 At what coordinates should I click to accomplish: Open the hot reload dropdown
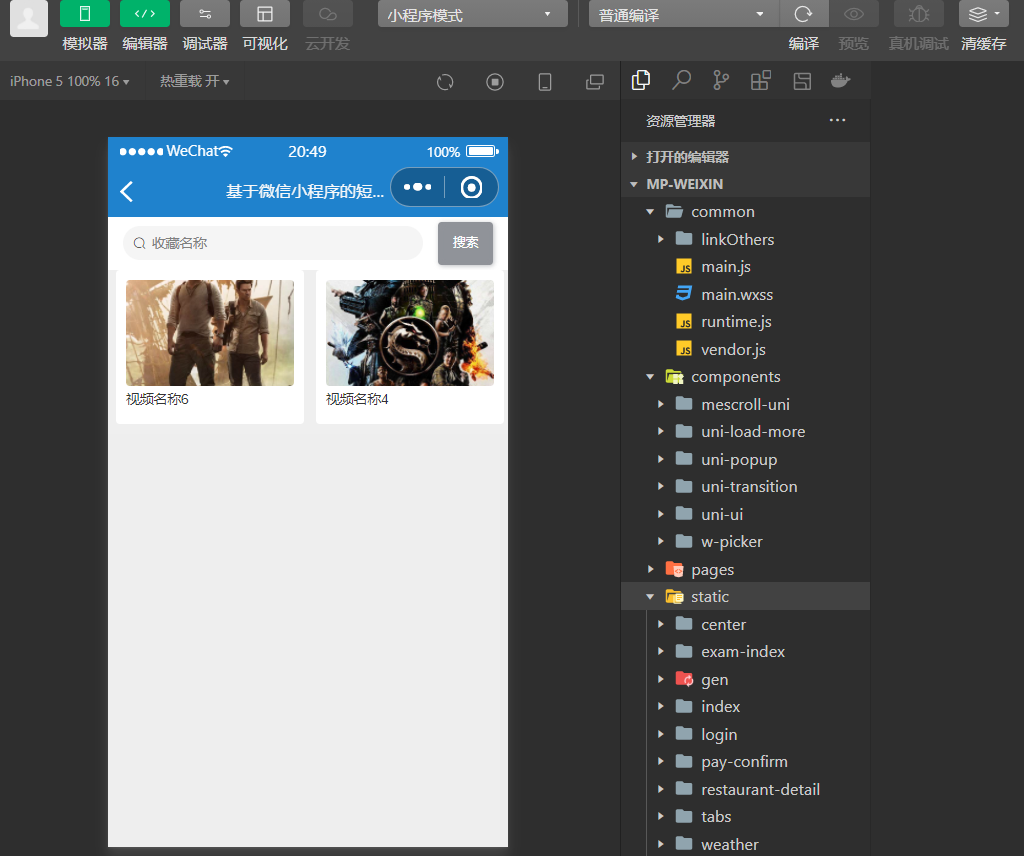pyautogui.click(x=195, y=82)
